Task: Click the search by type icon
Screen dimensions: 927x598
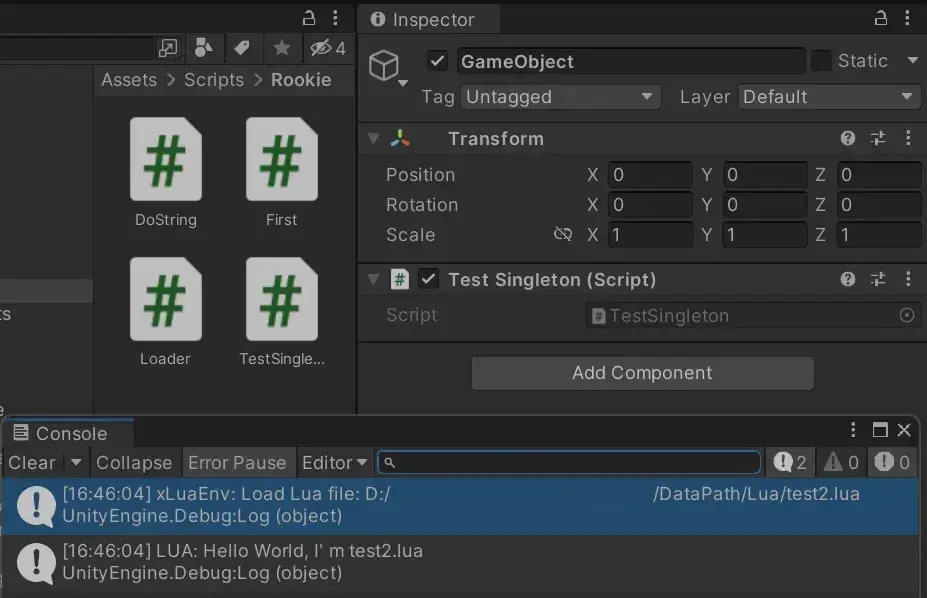Action: tap(203, 48)
